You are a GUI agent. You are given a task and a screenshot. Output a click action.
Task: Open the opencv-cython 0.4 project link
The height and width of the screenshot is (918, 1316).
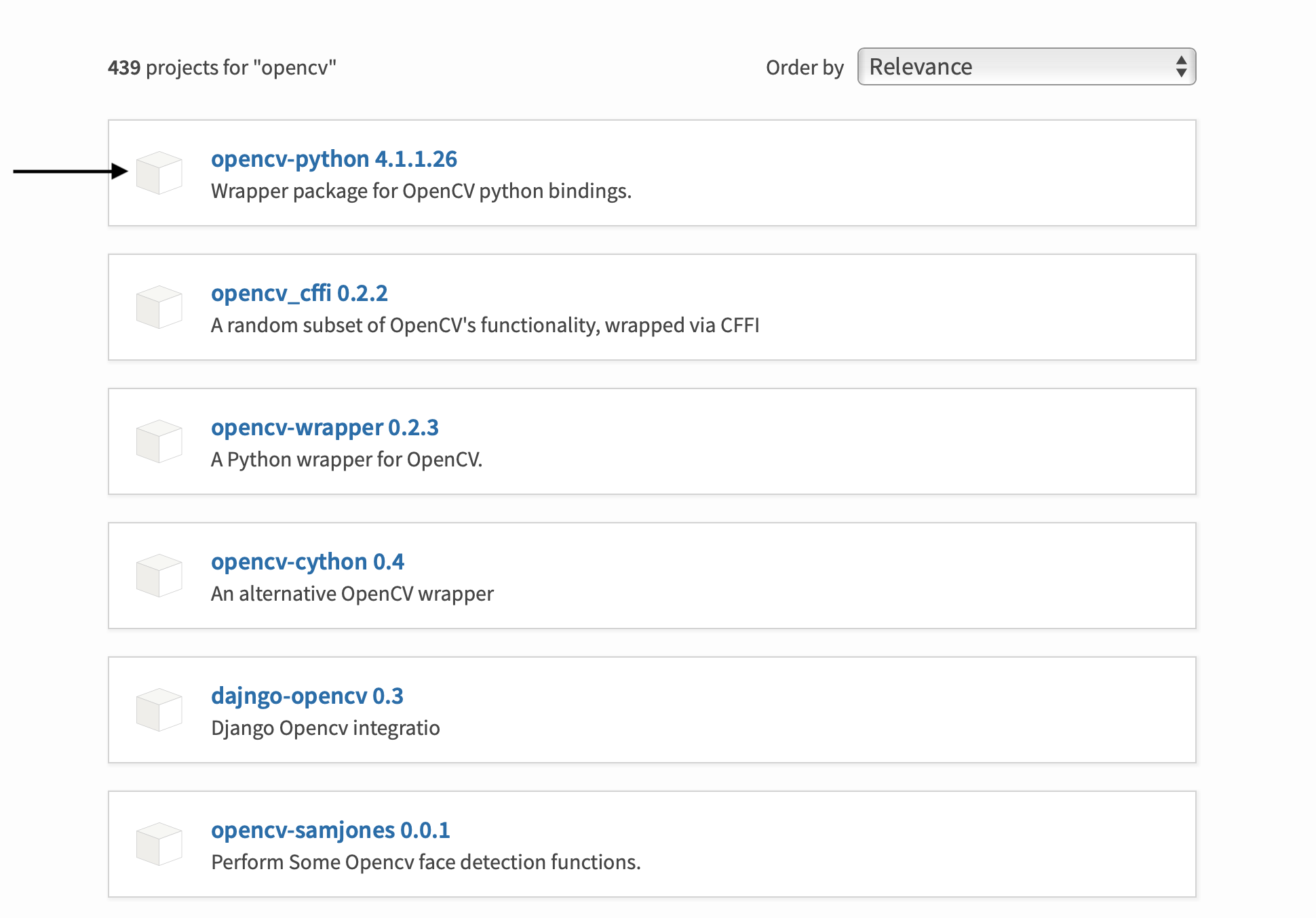307,561
